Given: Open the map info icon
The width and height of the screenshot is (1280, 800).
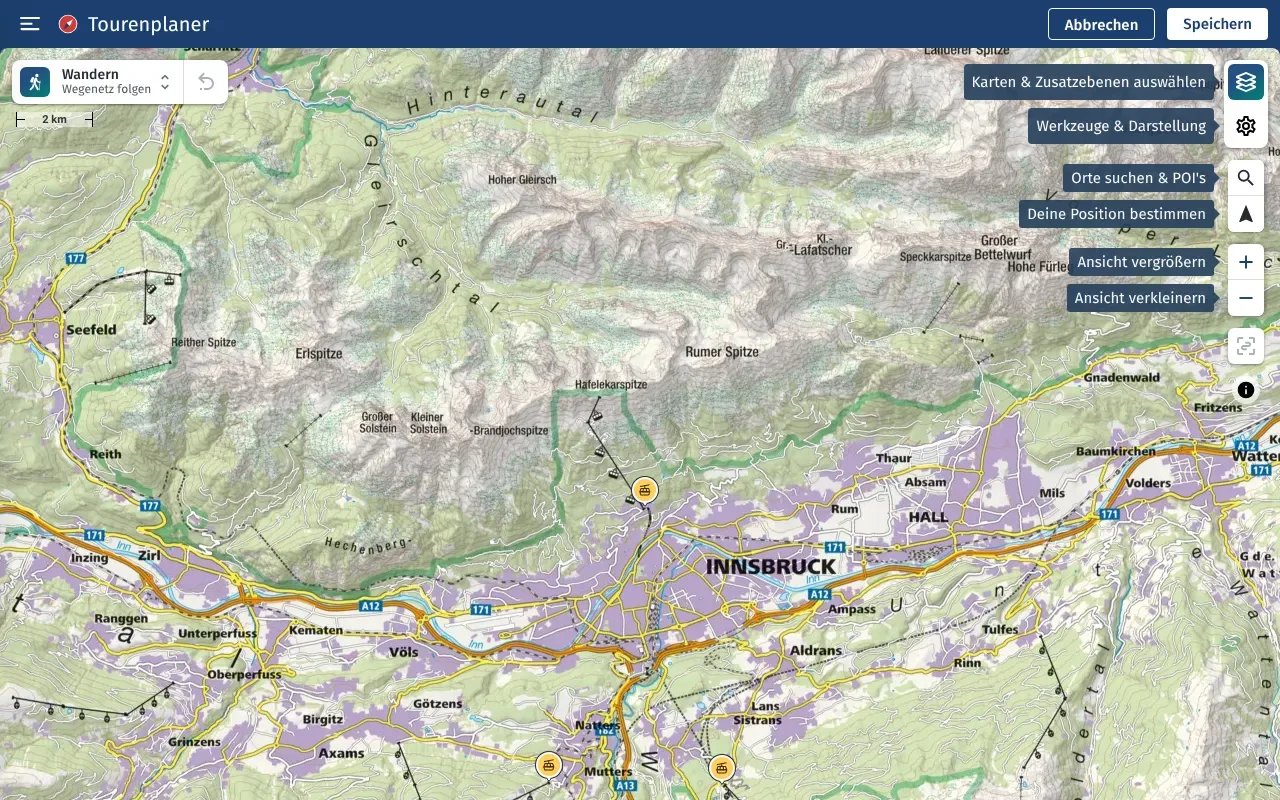Looking at the screenshot, I should coord(1245,390).
